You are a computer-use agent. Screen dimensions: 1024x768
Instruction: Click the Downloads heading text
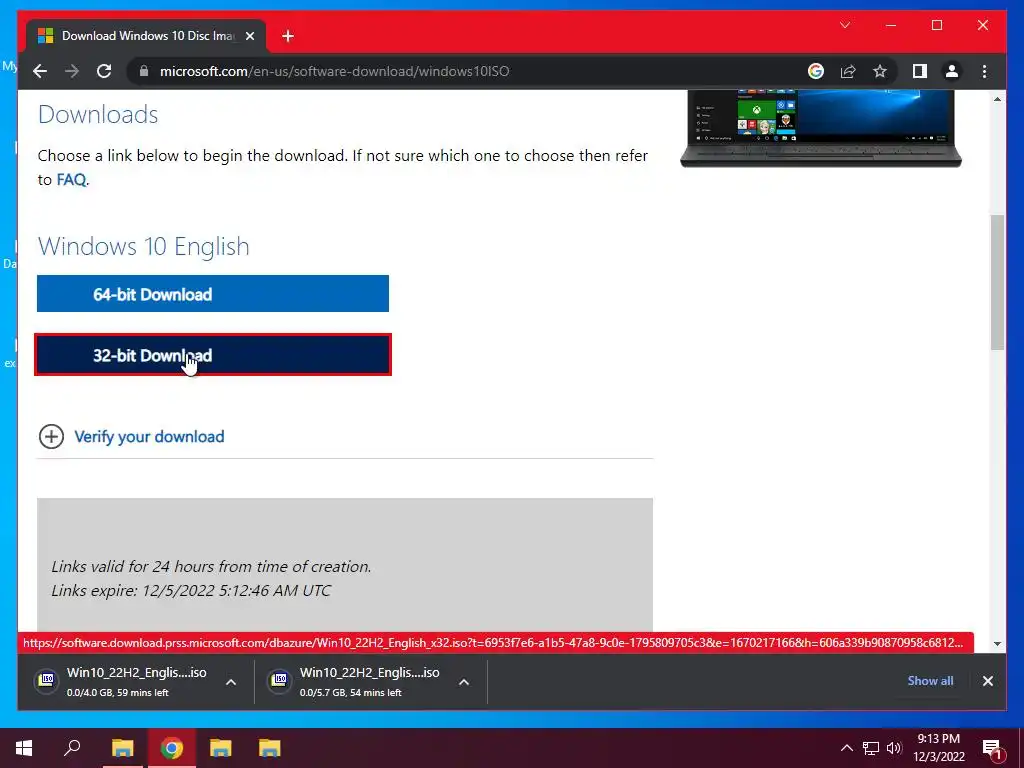pos(98,114)
